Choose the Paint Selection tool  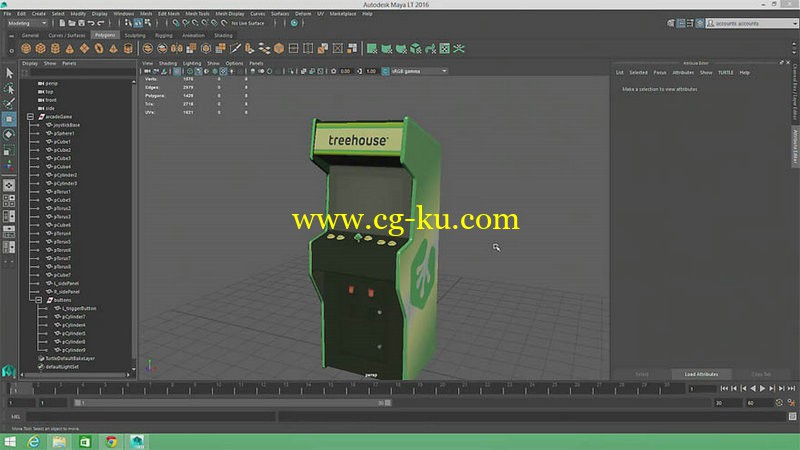[x=9, y=104]
